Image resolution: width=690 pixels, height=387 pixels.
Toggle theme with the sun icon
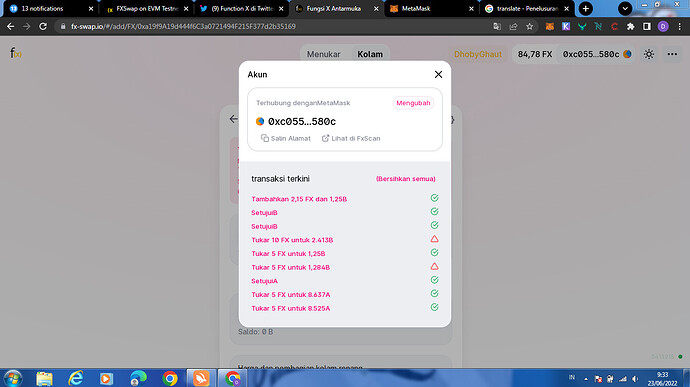click(649, 54)
